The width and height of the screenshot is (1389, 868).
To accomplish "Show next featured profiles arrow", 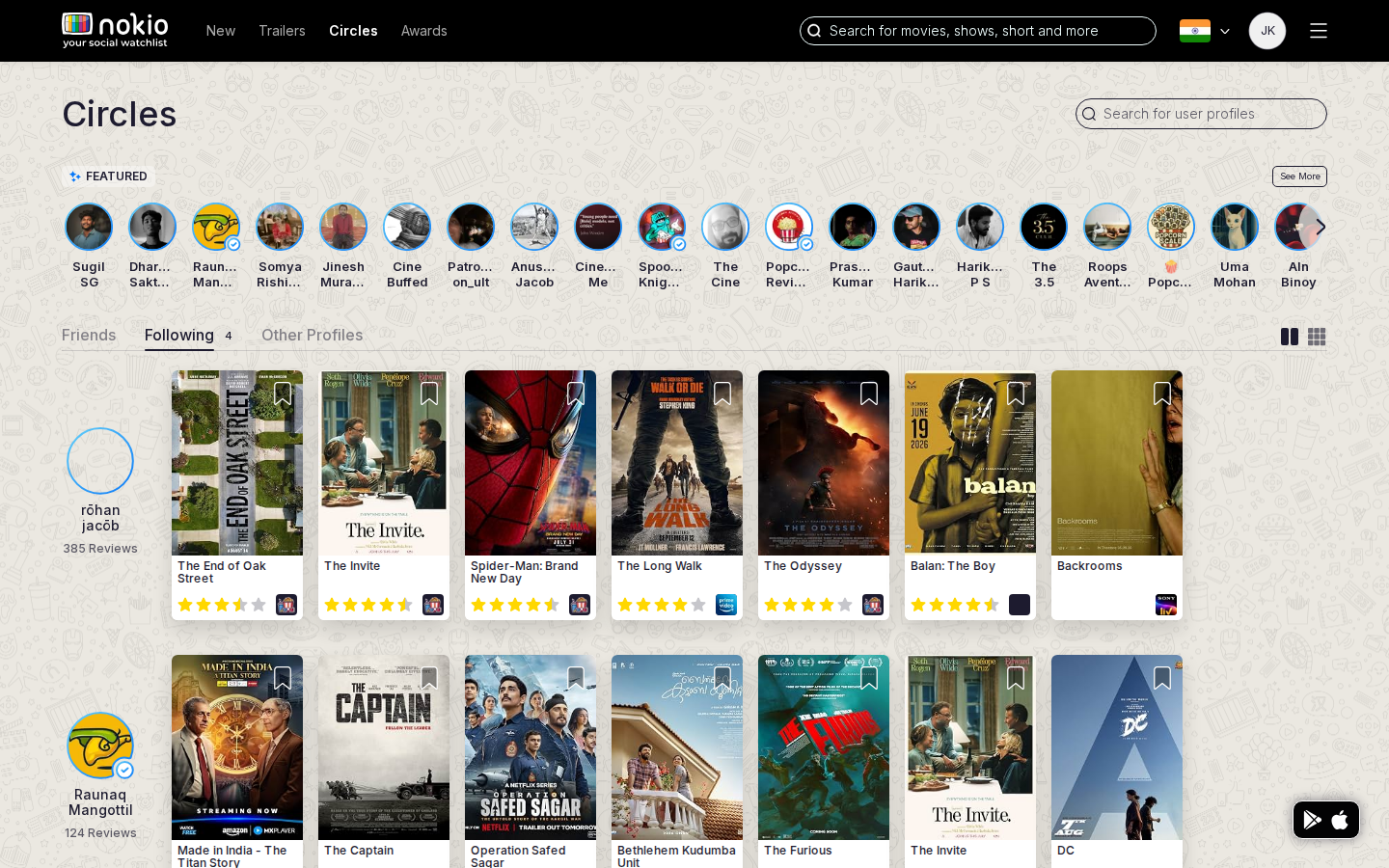I will click(1321, 227).
